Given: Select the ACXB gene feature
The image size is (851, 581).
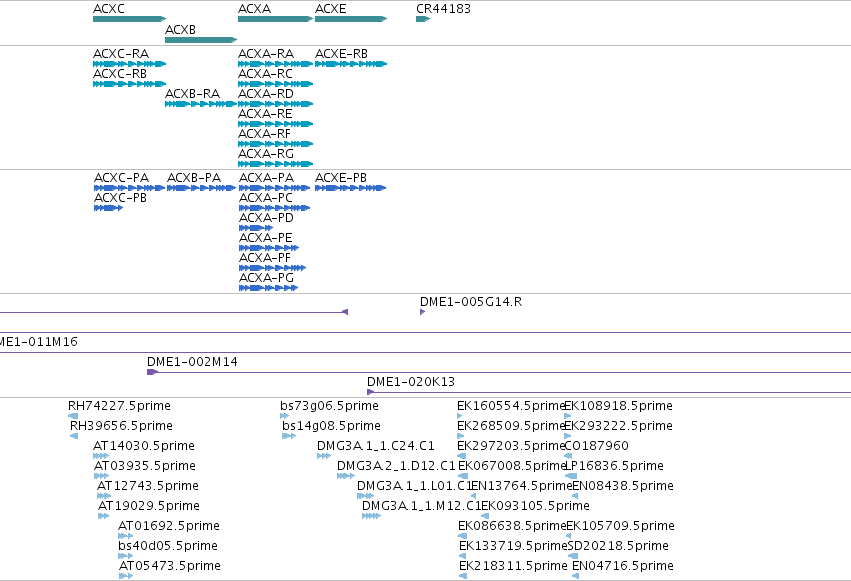Looking at the screenshot, I should pyautogui.click(x=201, y=40).
